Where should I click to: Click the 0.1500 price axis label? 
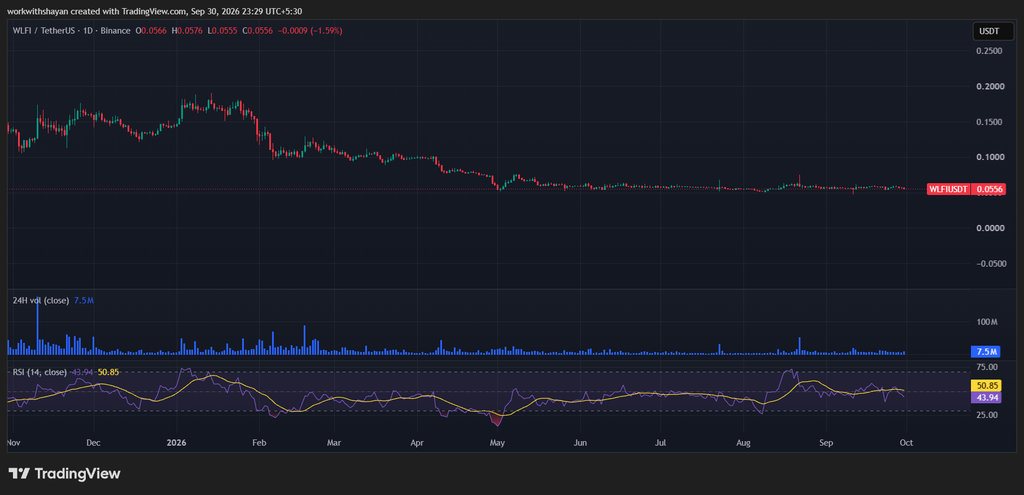pyautogui.click(x=987, y=121)
